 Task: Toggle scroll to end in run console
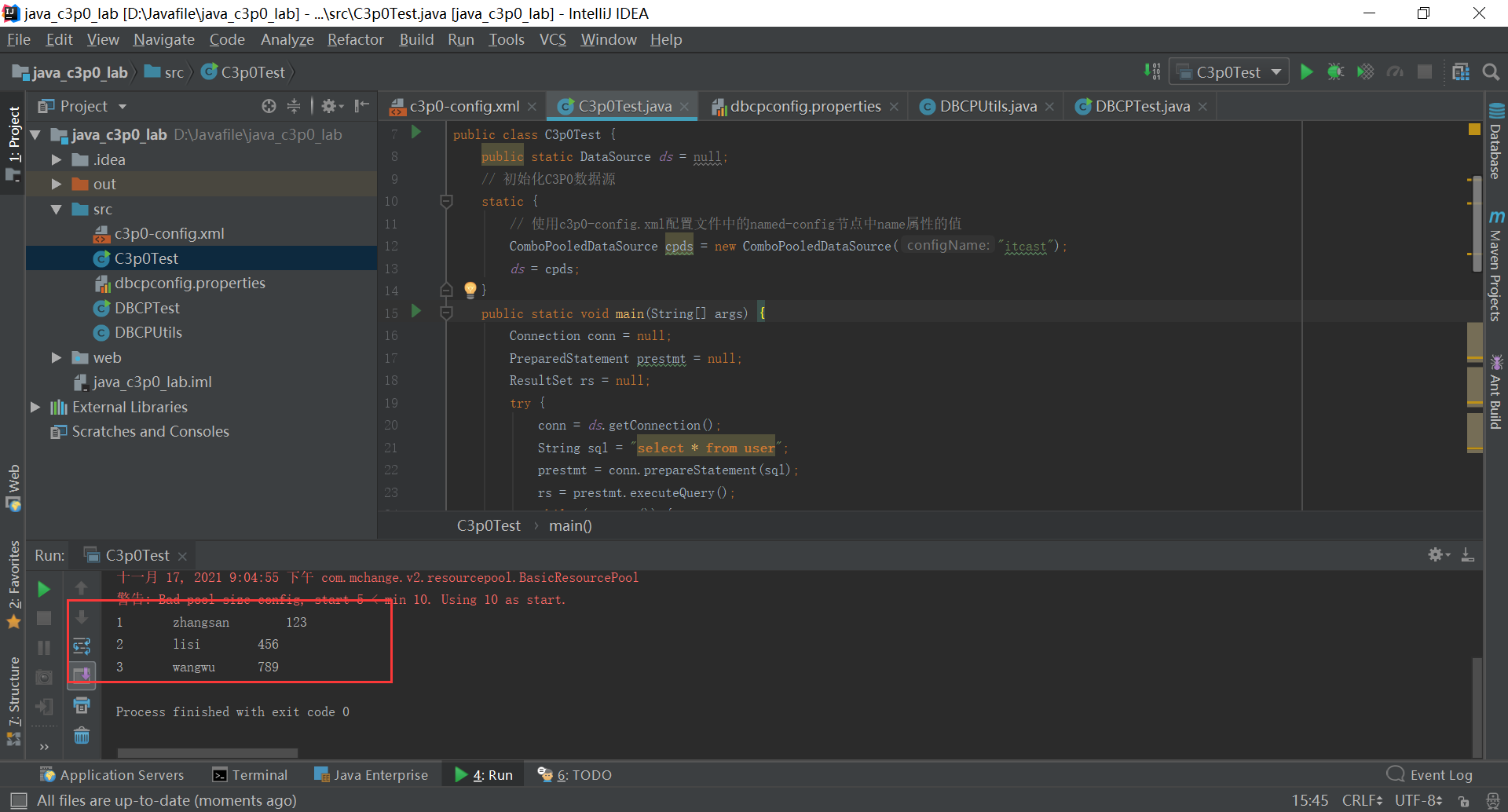[82, 675]
